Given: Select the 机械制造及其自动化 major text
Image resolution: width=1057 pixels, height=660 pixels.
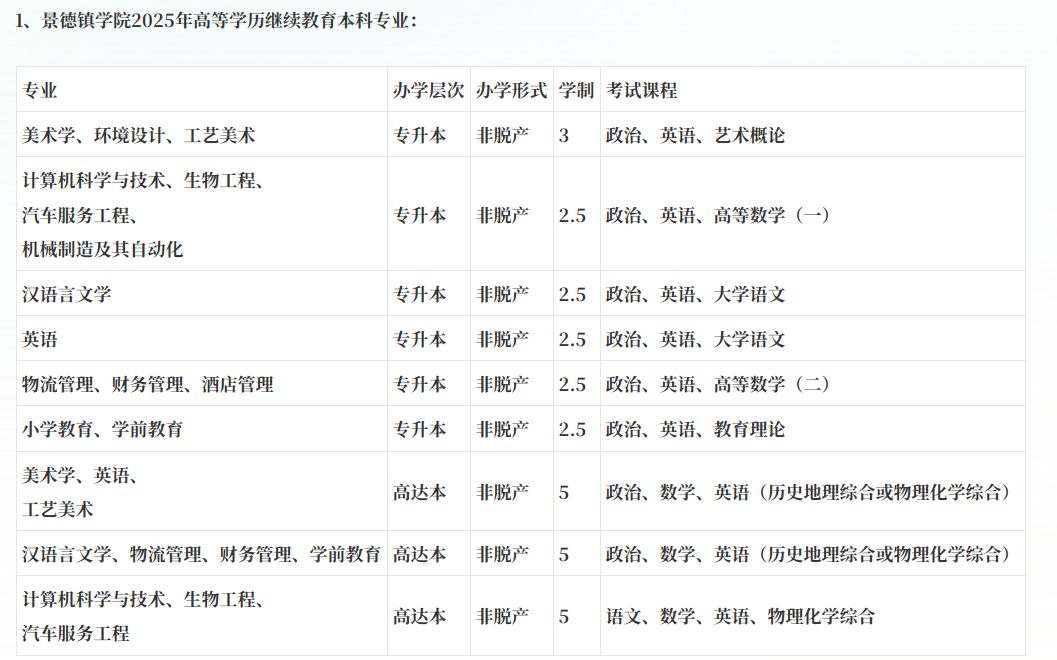Looking at the screenshot, I should (103, 249).
